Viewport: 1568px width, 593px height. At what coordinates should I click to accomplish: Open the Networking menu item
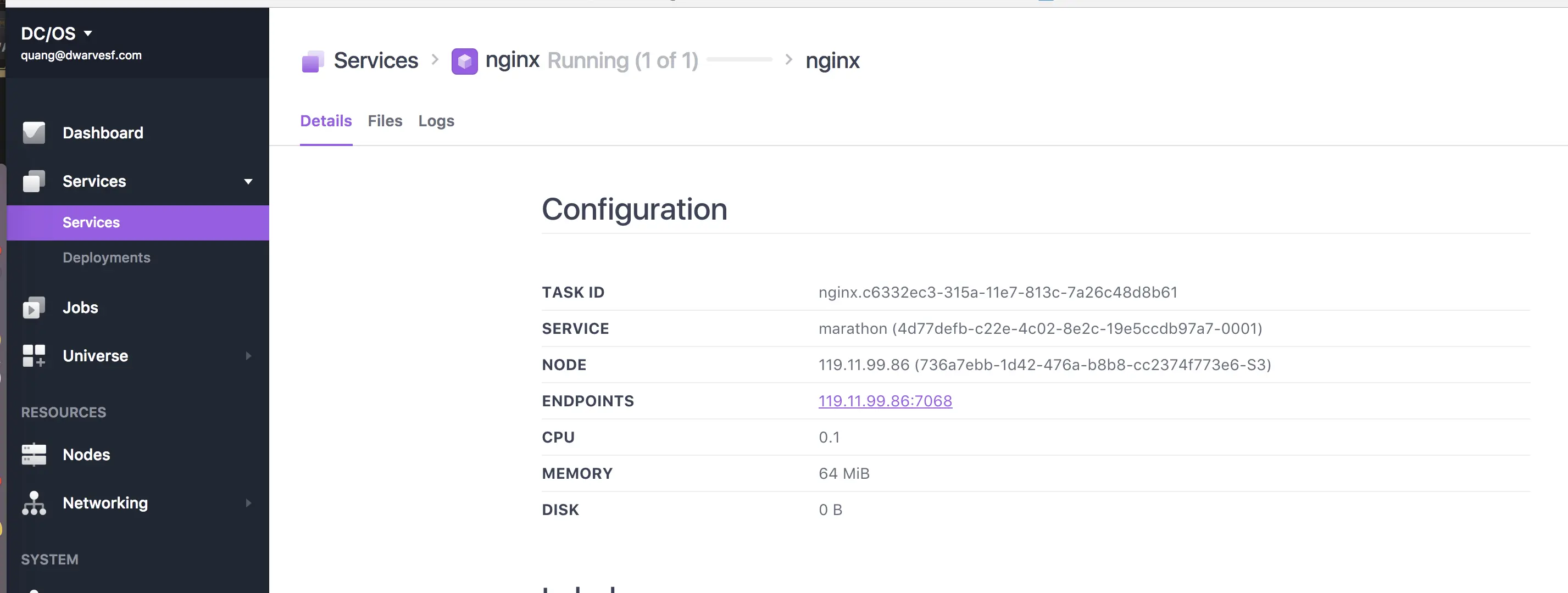point(105,503)
